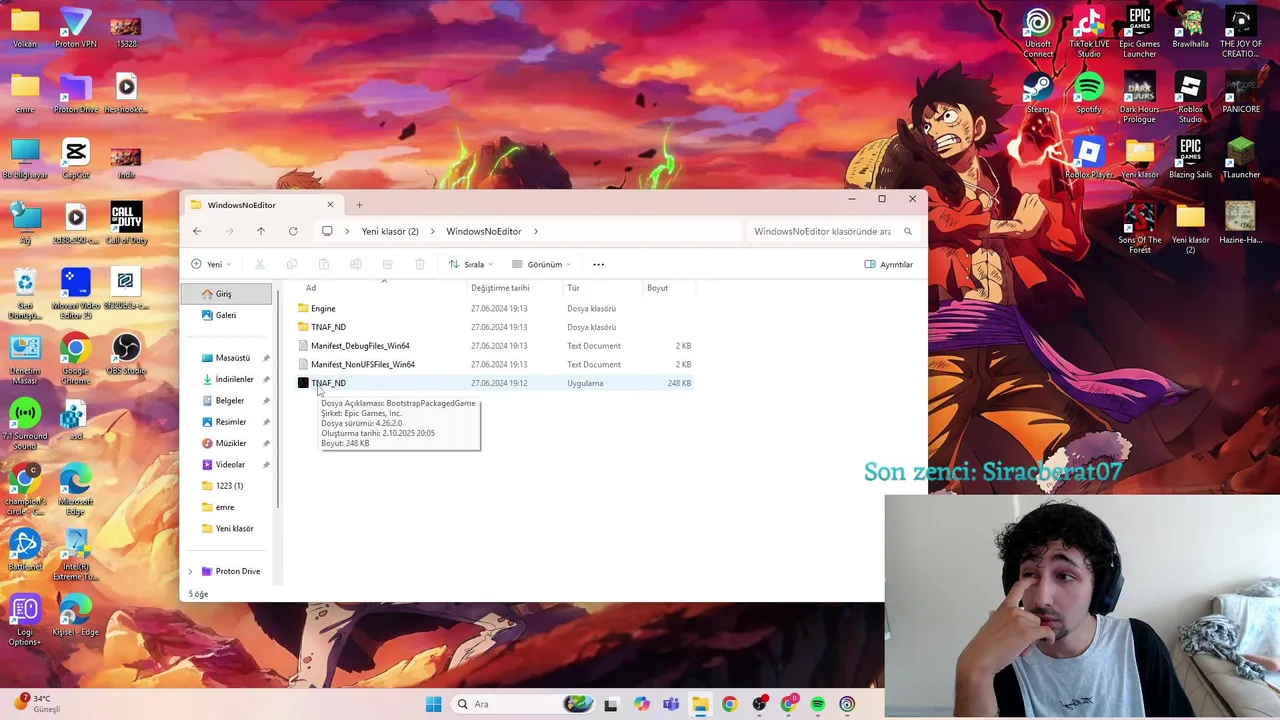The image size is (1280, 720).
Task: Open Giriş in the sidebar
Action: (x=226, y=294)
